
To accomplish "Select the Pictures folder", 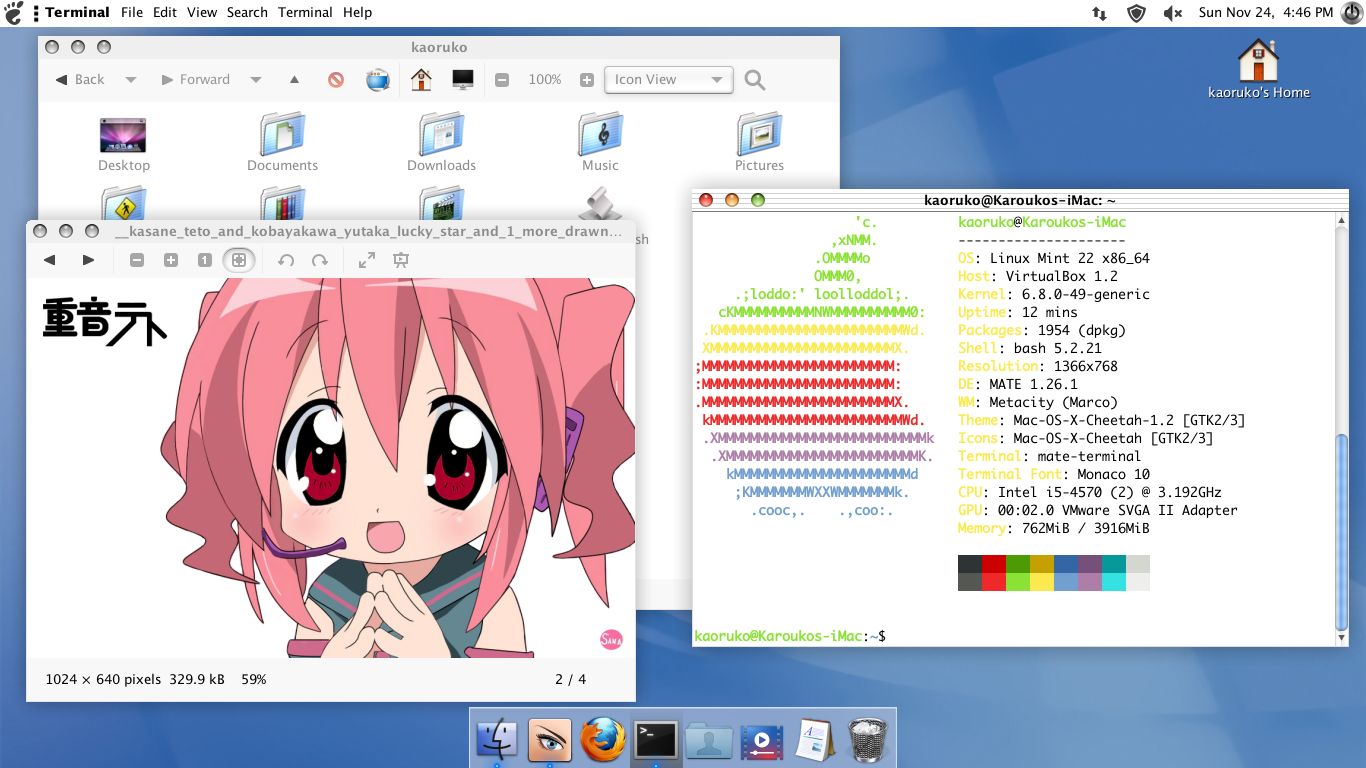I will point(759,144).
